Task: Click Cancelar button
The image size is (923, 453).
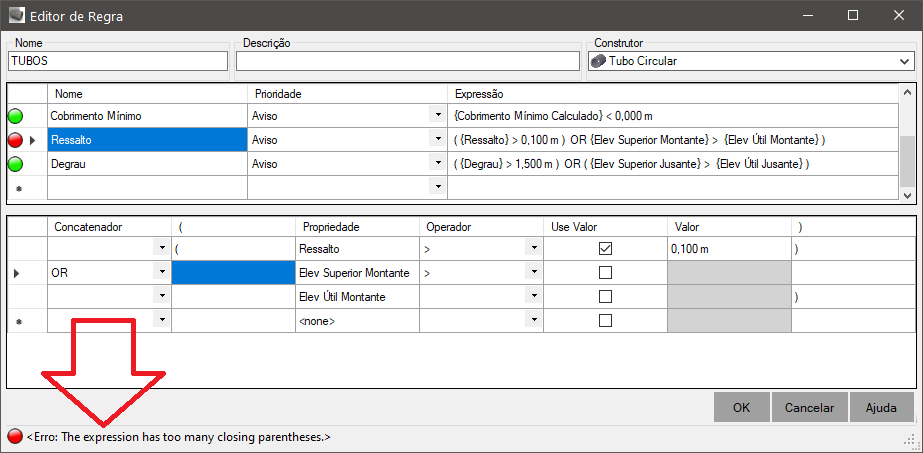Action: (809, 408)
